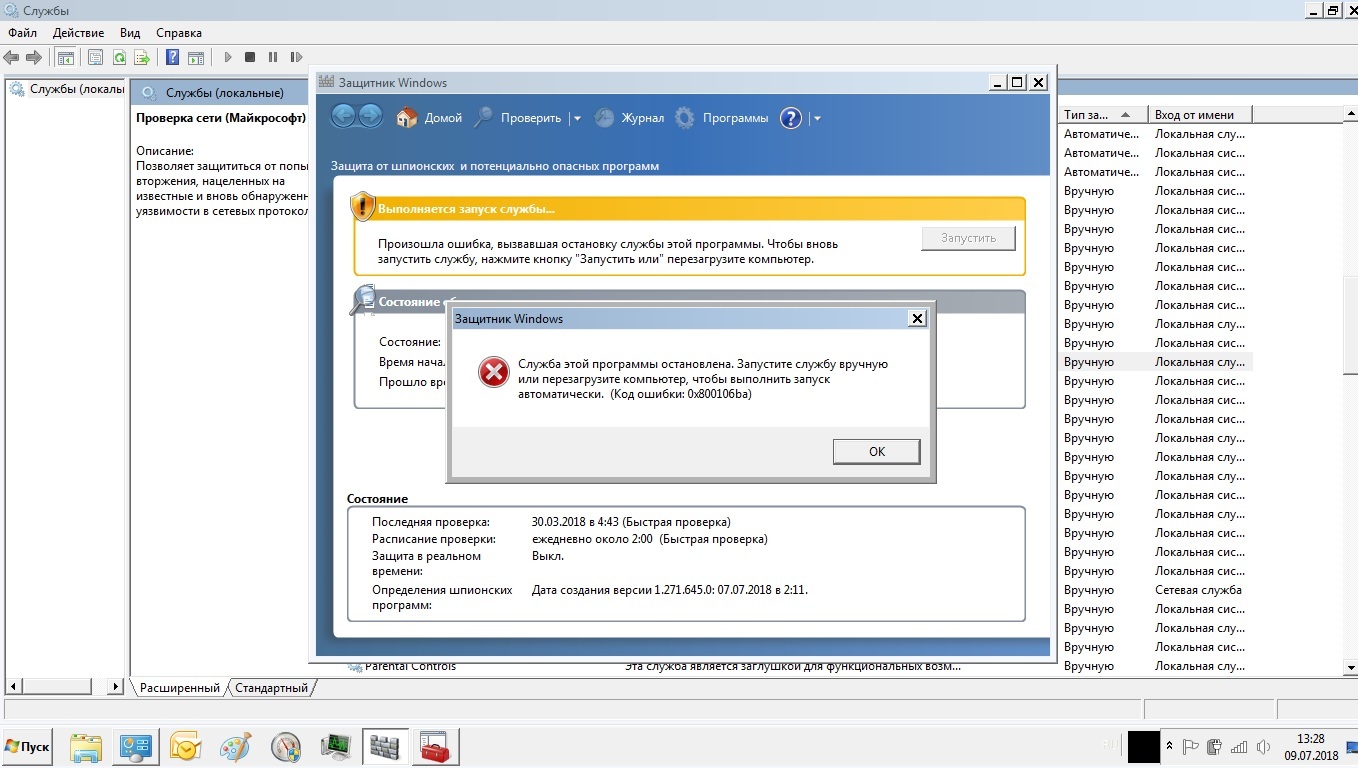The image size is (1358, 783).
Task: Open Программы settings in Defender
Action: click(x=722, y=118)
